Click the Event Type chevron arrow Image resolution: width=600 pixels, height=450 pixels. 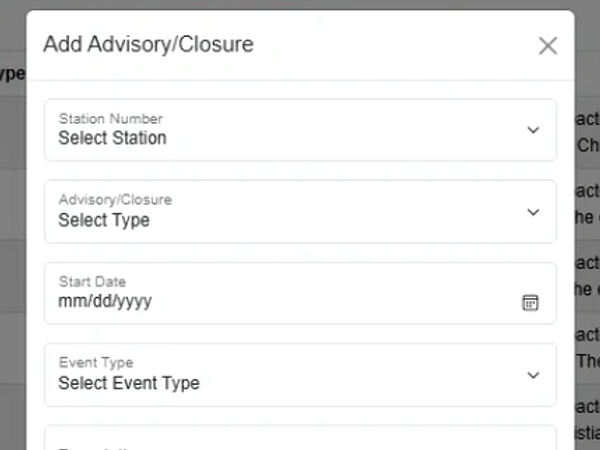(x=533, y=375)
